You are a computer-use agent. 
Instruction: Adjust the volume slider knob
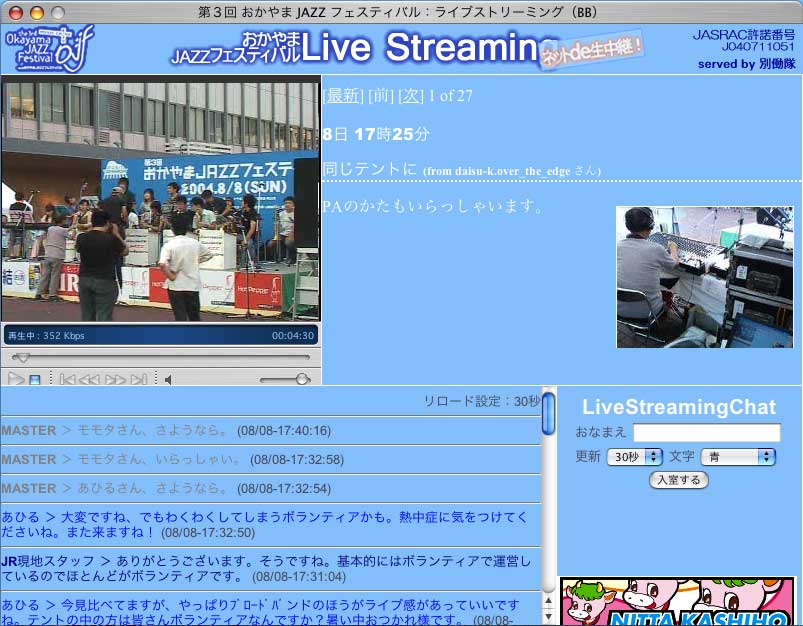coord(302,379)
